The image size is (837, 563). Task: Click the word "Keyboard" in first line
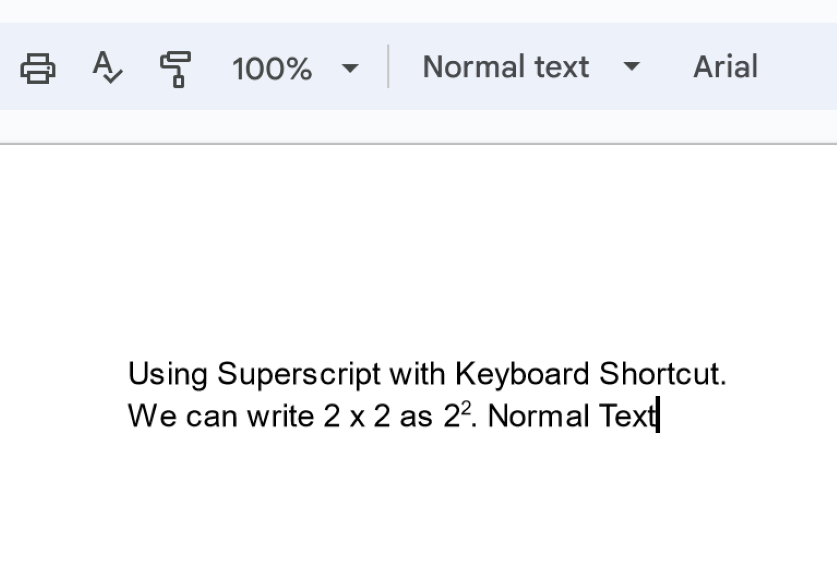[521, 375]
